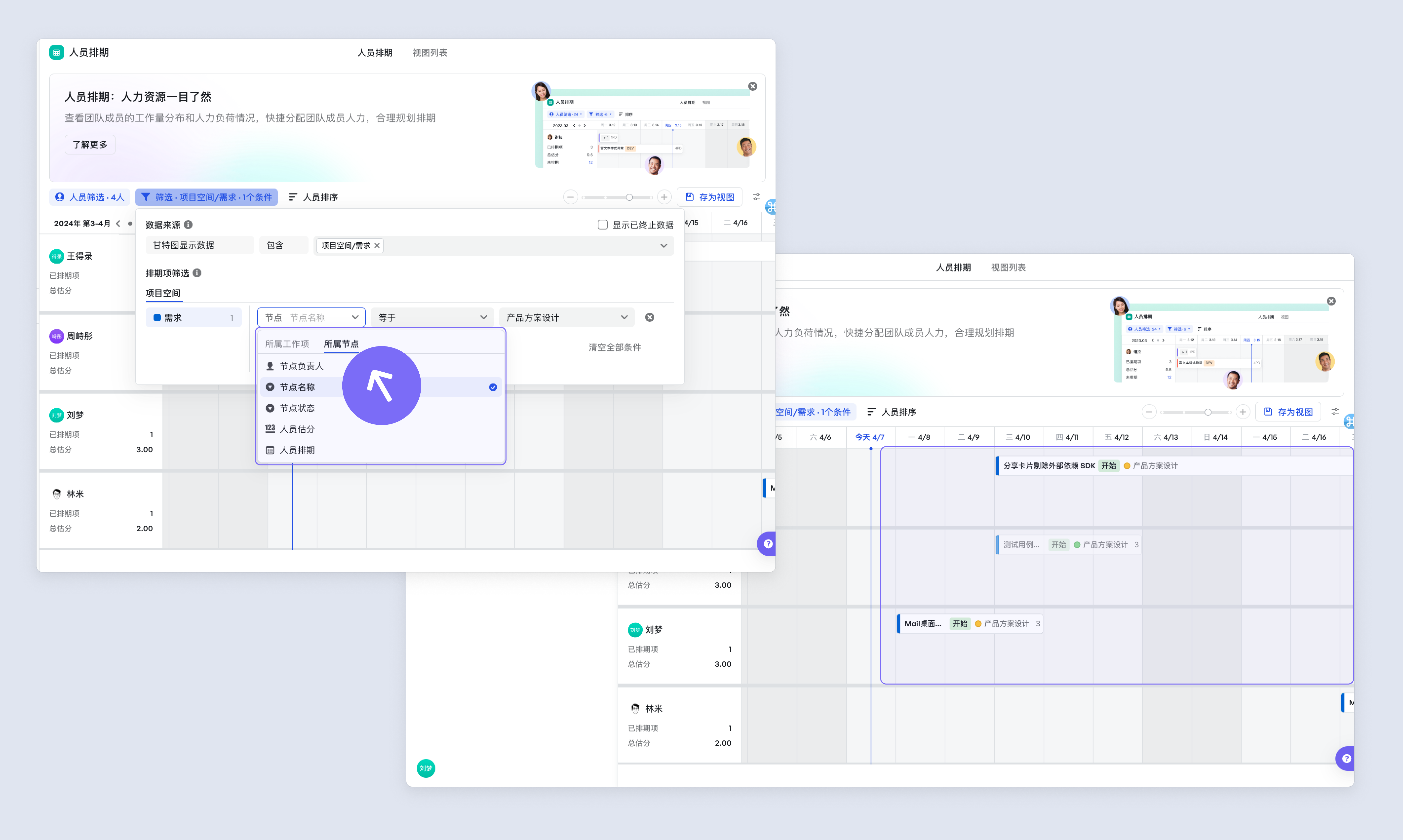
Task: Click the info icon beside 排期项筛选
Action: (197, 273)
